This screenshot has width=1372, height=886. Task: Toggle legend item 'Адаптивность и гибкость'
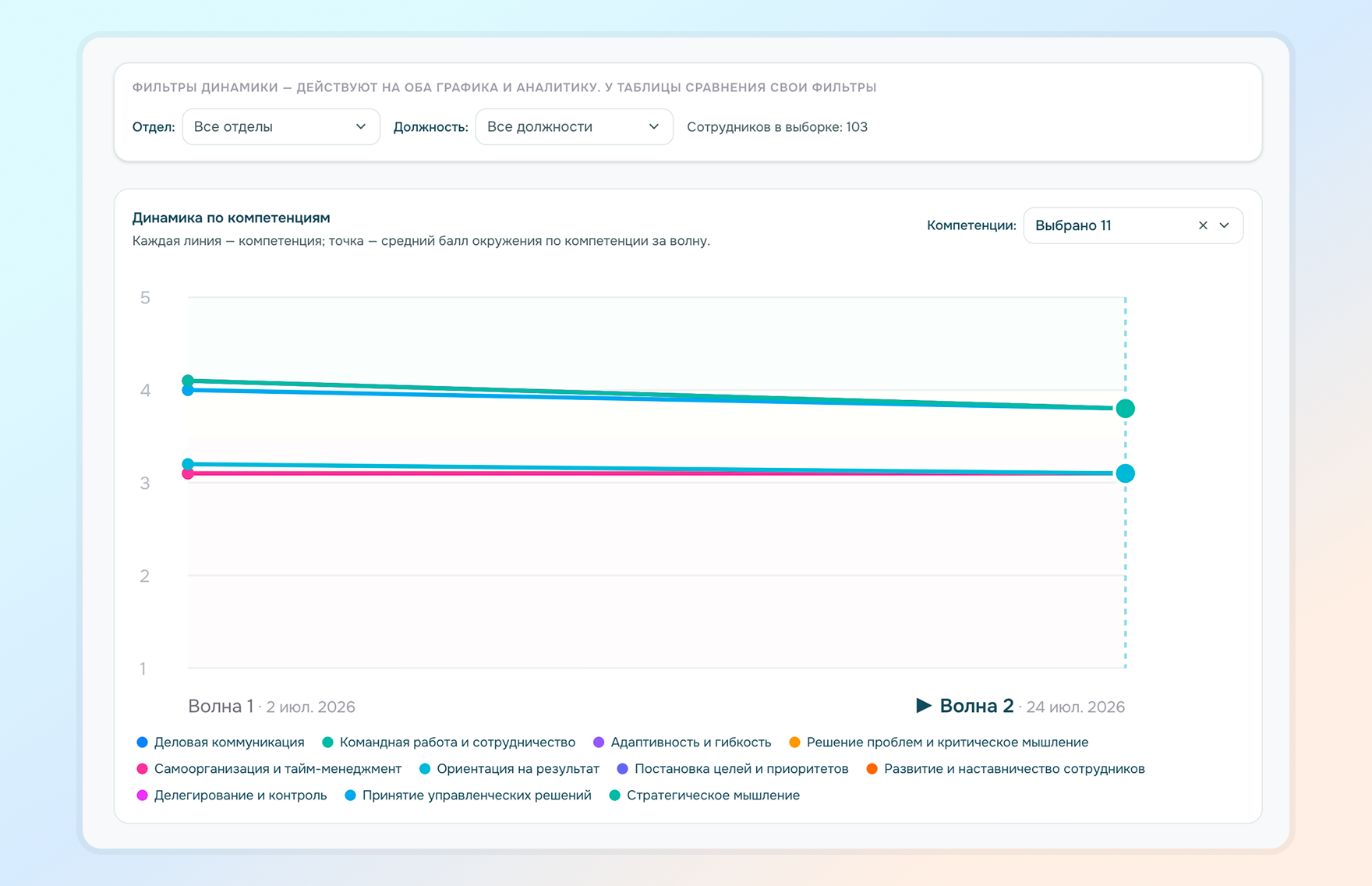pyautogui.click(x=682, y=742)
